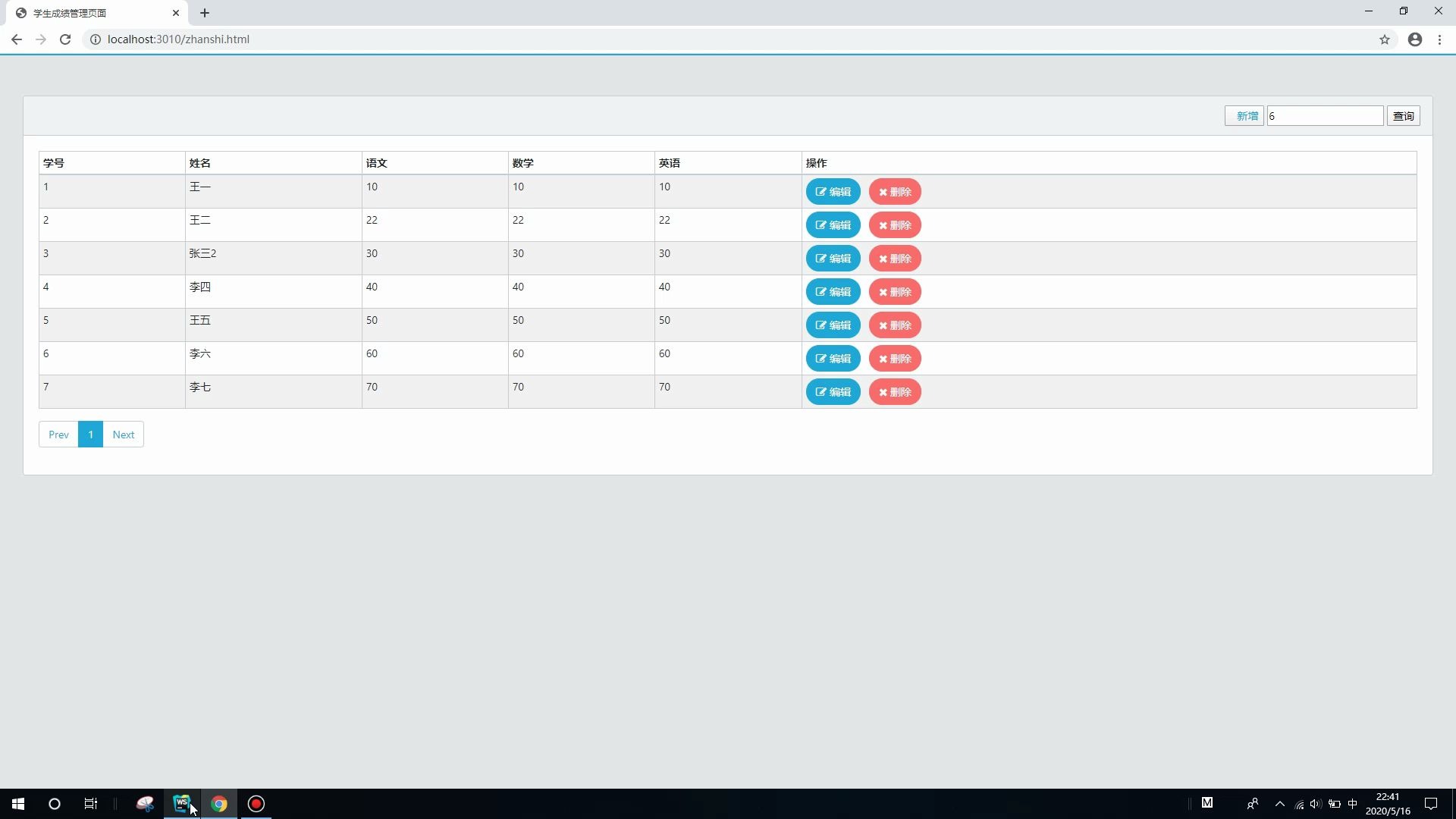Delete the row for student 王二
The image size is (1456, 819).
tap(895, 225)
